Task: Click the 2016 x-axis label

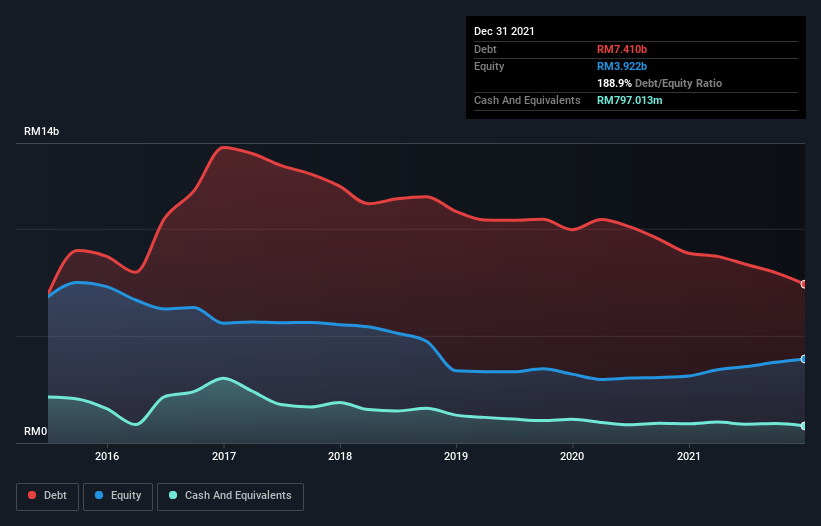Action: coord(107,456)
